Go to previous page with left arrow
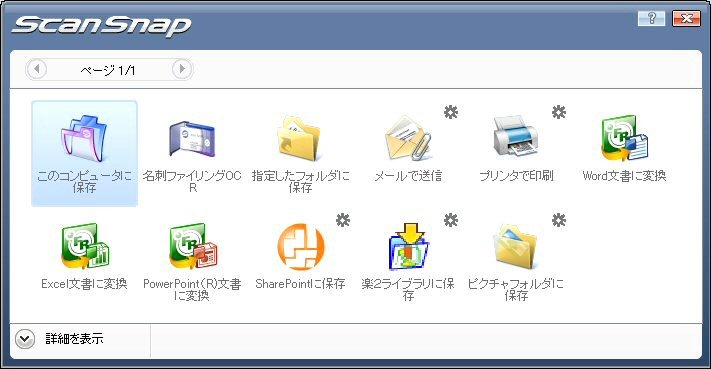 point(37,69)
